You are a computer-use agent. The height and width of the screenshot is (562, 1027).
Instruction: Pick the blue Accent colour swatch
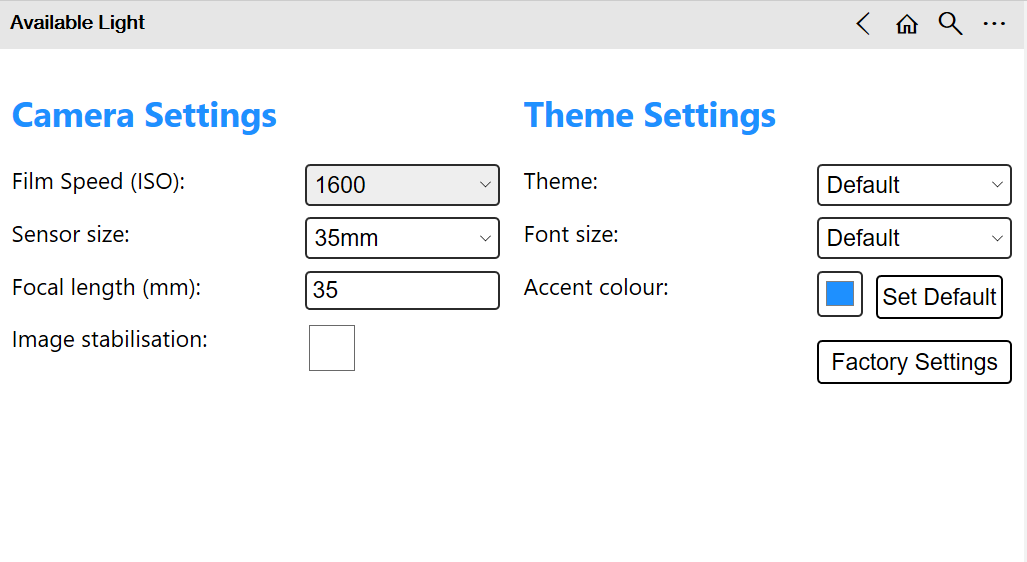click(x=840, y=294)
